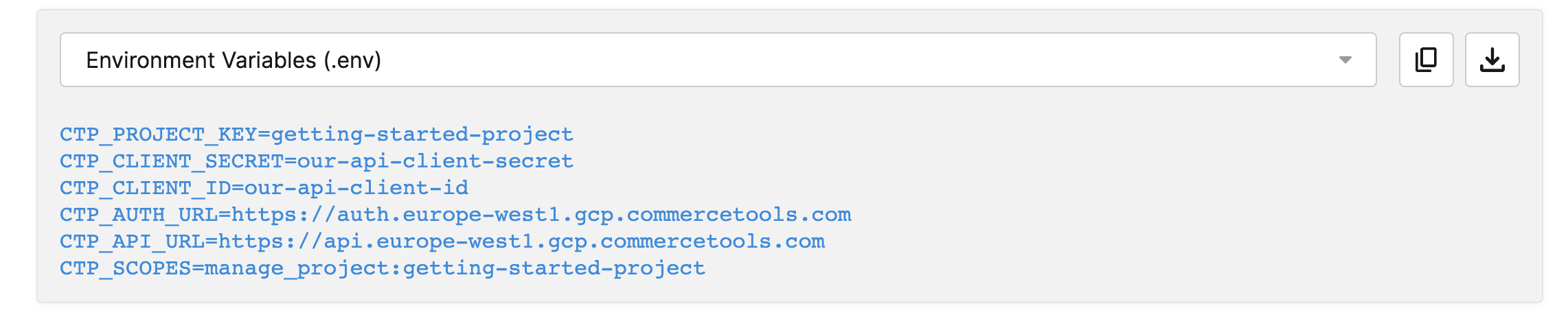Download the .env file
Screen dimensions: 1568x319
tap(1492, 60)
